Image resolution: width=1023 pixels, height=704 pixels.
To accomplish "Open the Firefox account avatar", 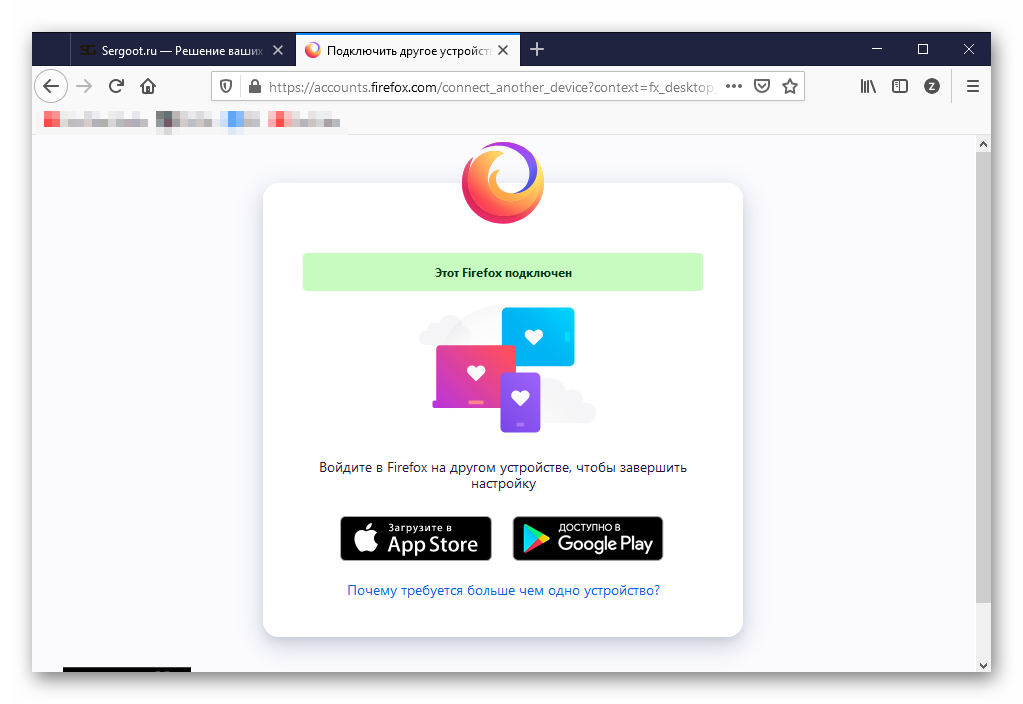I will (x=932, y=87).
